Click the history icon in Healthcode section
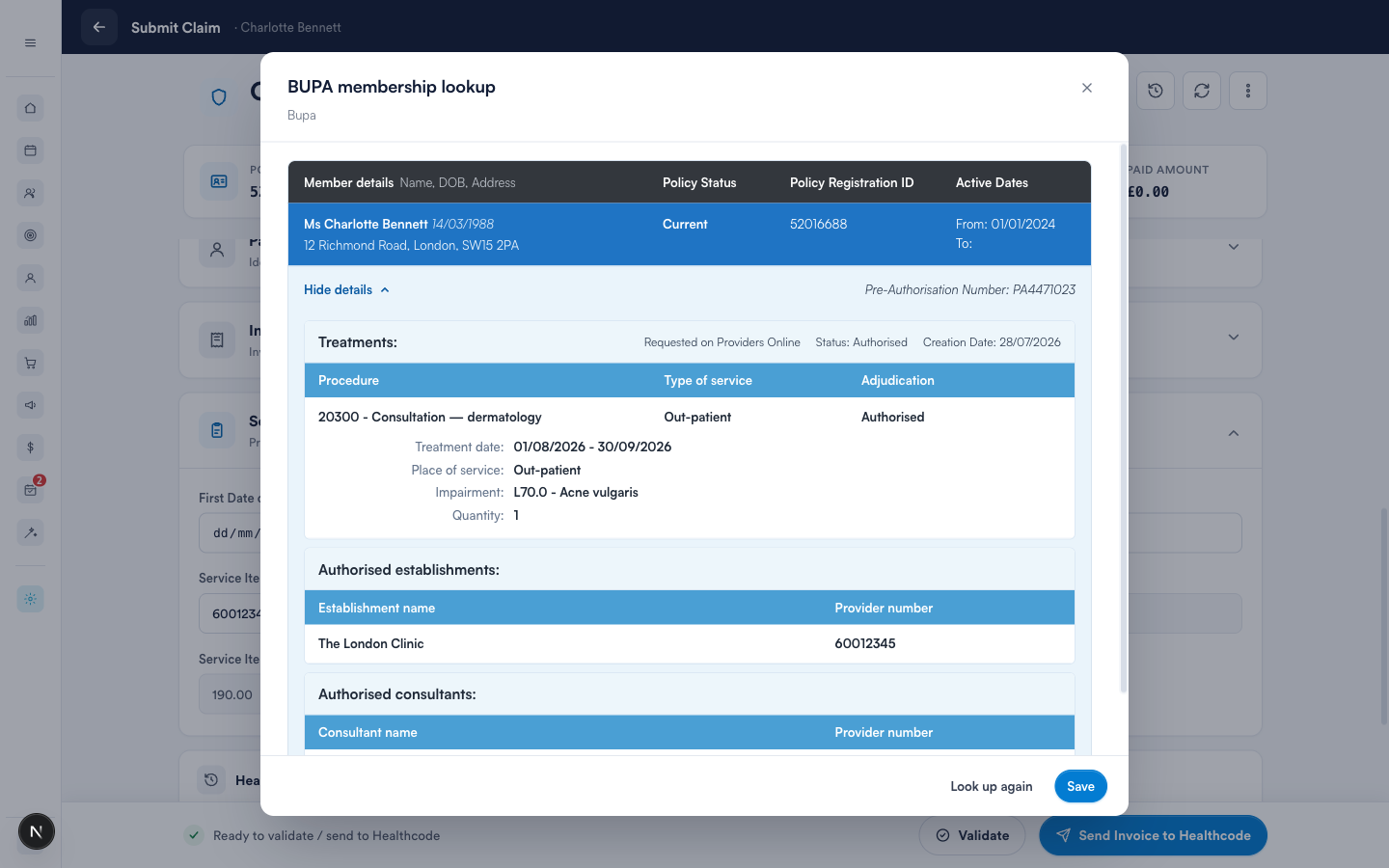The width and height of the screenshot is (1389, 868). click(211, 779)
